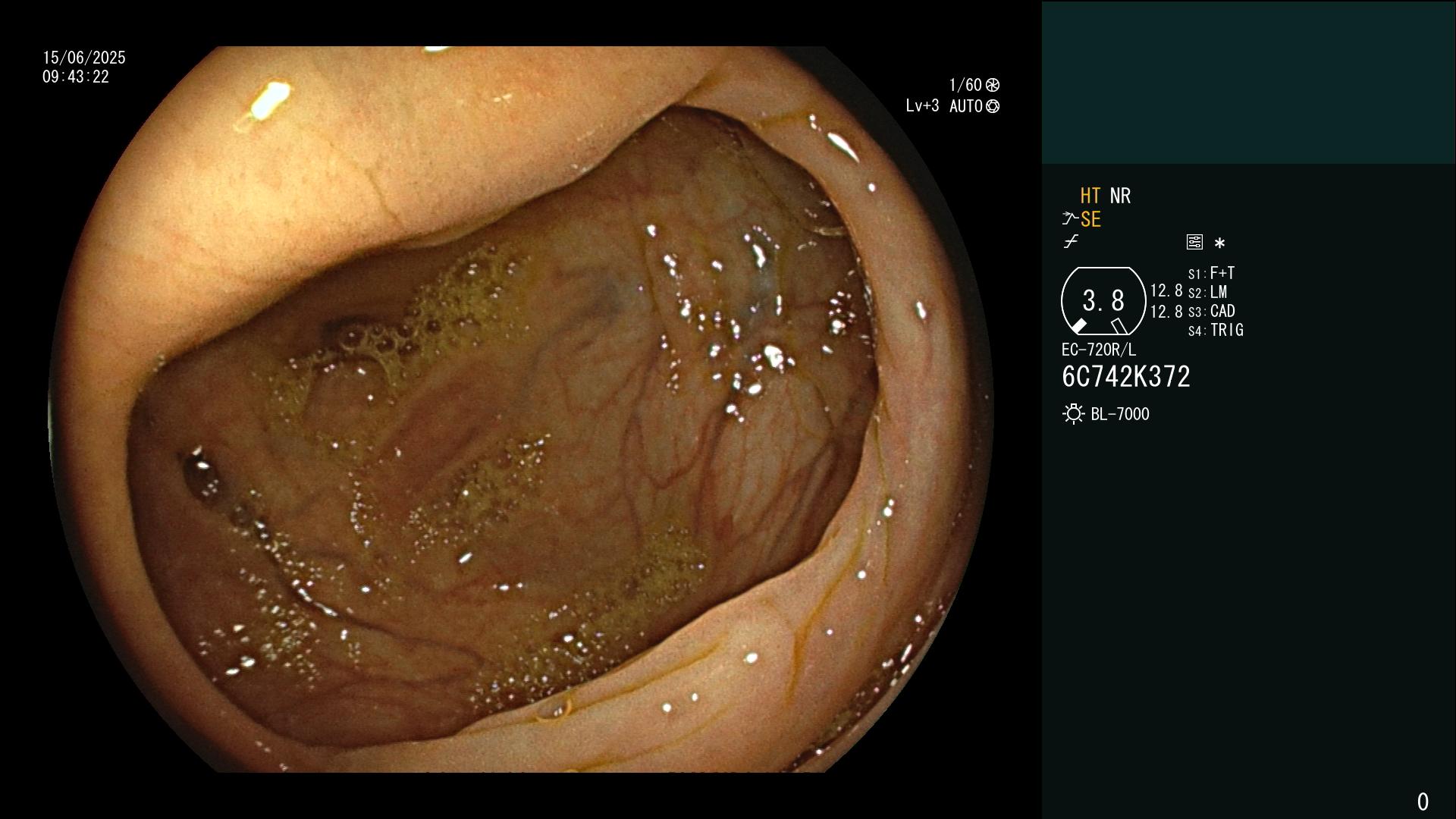Click the scope model EC-720R/L

click(x=1099, y=350)
